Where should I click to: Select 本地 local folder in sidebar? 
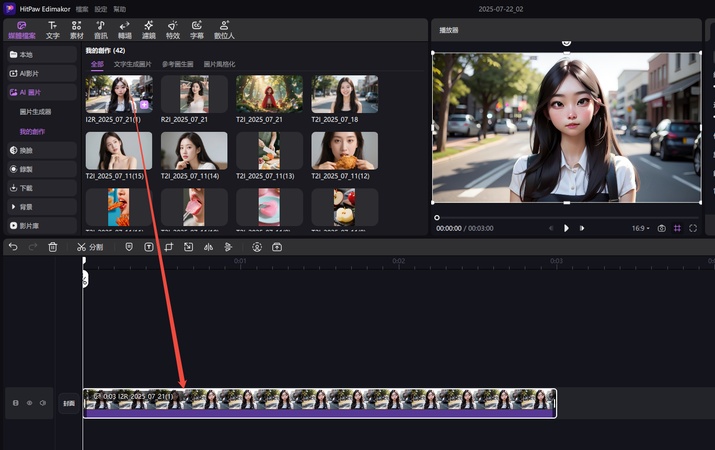[x=42, y=55]
